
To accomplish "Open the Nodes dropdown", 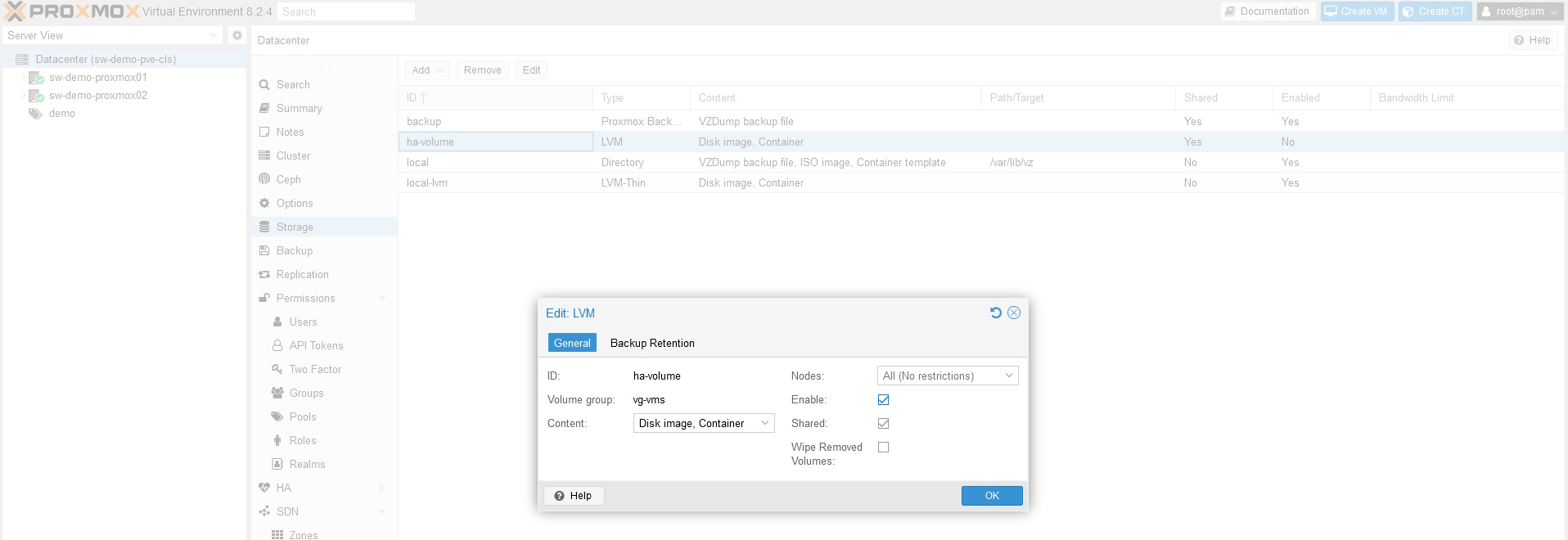I will pos(947,376).
